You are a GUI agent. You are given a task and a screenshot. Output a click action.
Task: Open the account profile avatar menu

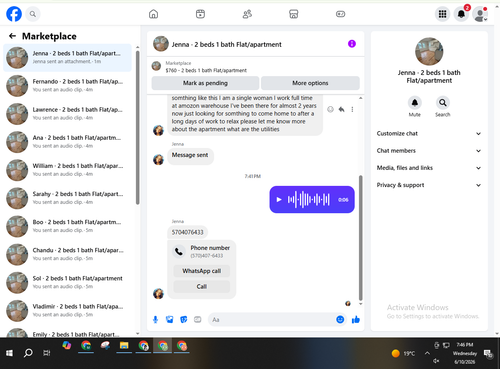pyautogui.click(x=480, y=14)
